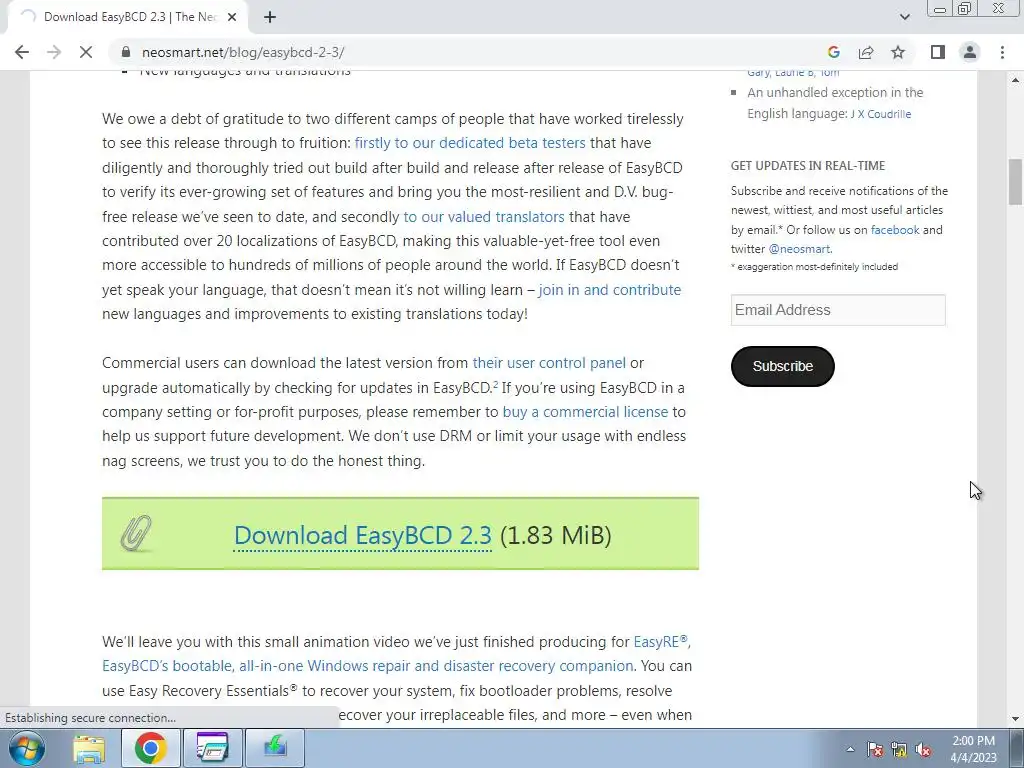Screen dimensions: 1024x768
Task: Open the @neosmart twitter link
Action: pos(799,249)
